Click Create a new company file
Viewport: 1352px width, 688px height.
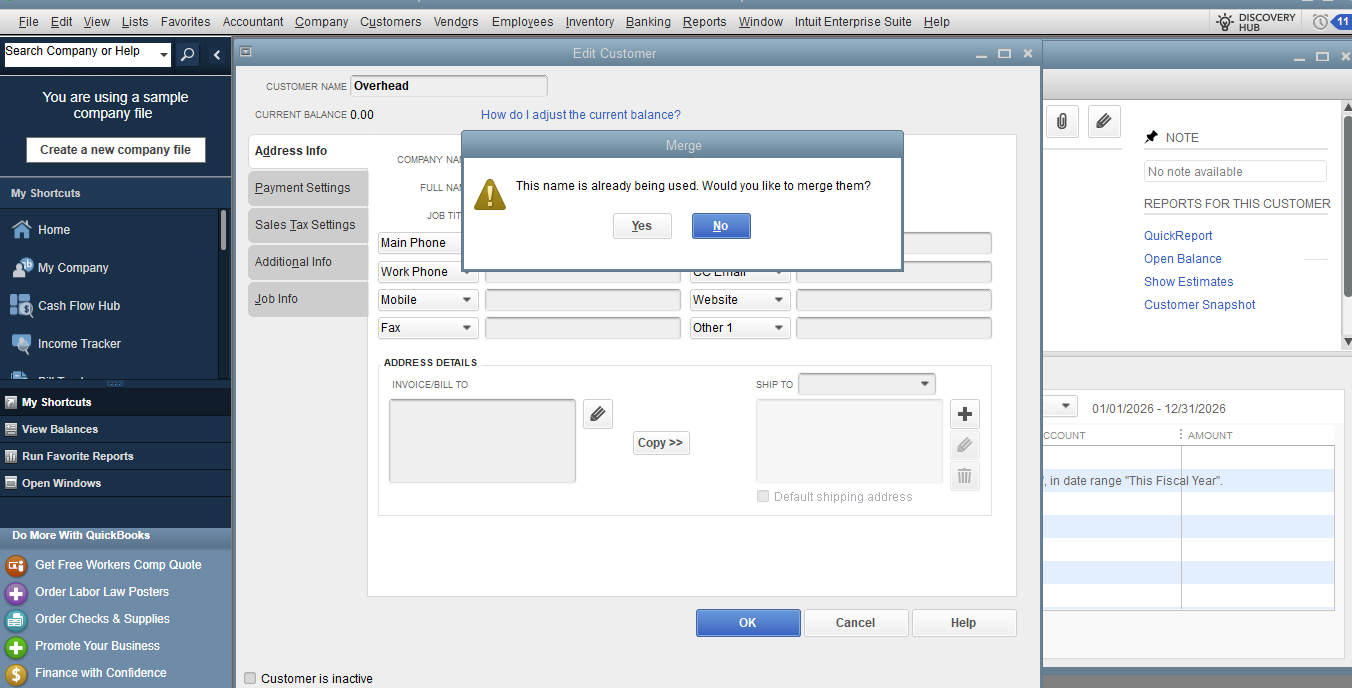[x=116, y=150]
